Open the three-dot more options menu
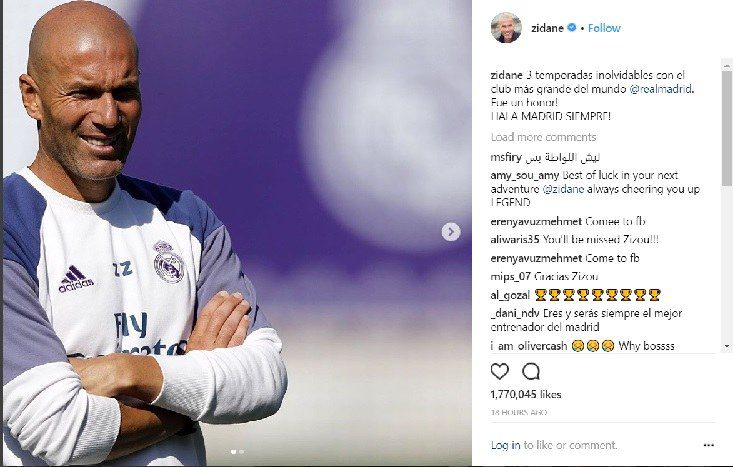This screenshot has height=467, width=733. tap(708, 445)
